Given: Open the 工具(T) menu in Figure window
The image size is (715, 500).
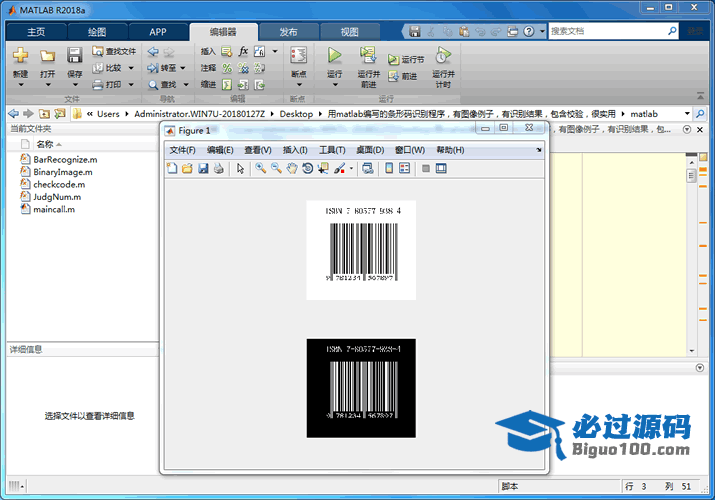Looking at the screenshot, I should click(332, 150).
